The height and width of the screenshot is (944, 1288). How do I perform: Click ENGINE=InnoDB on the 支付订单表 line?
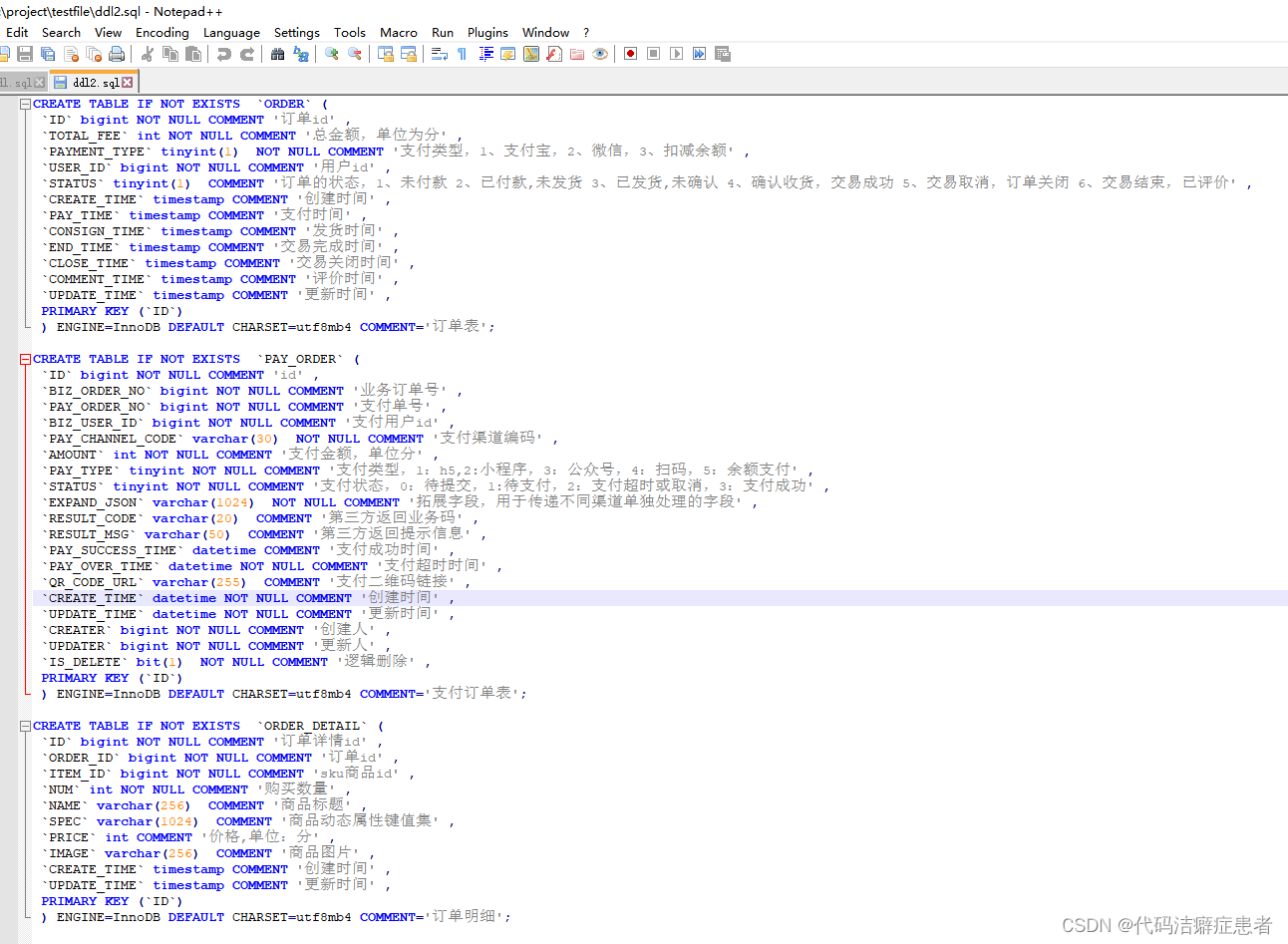[108, 694]
